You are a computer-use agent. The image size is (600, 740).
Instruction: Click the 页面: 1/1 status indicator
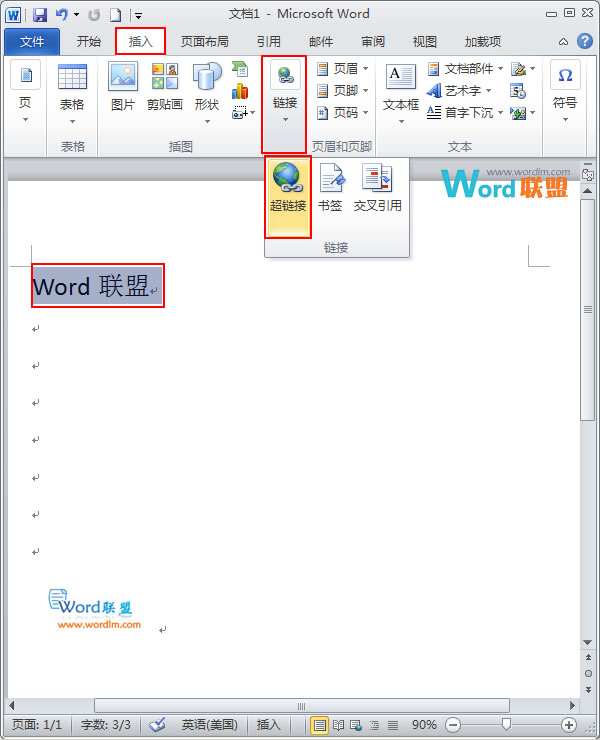(37, 724)
